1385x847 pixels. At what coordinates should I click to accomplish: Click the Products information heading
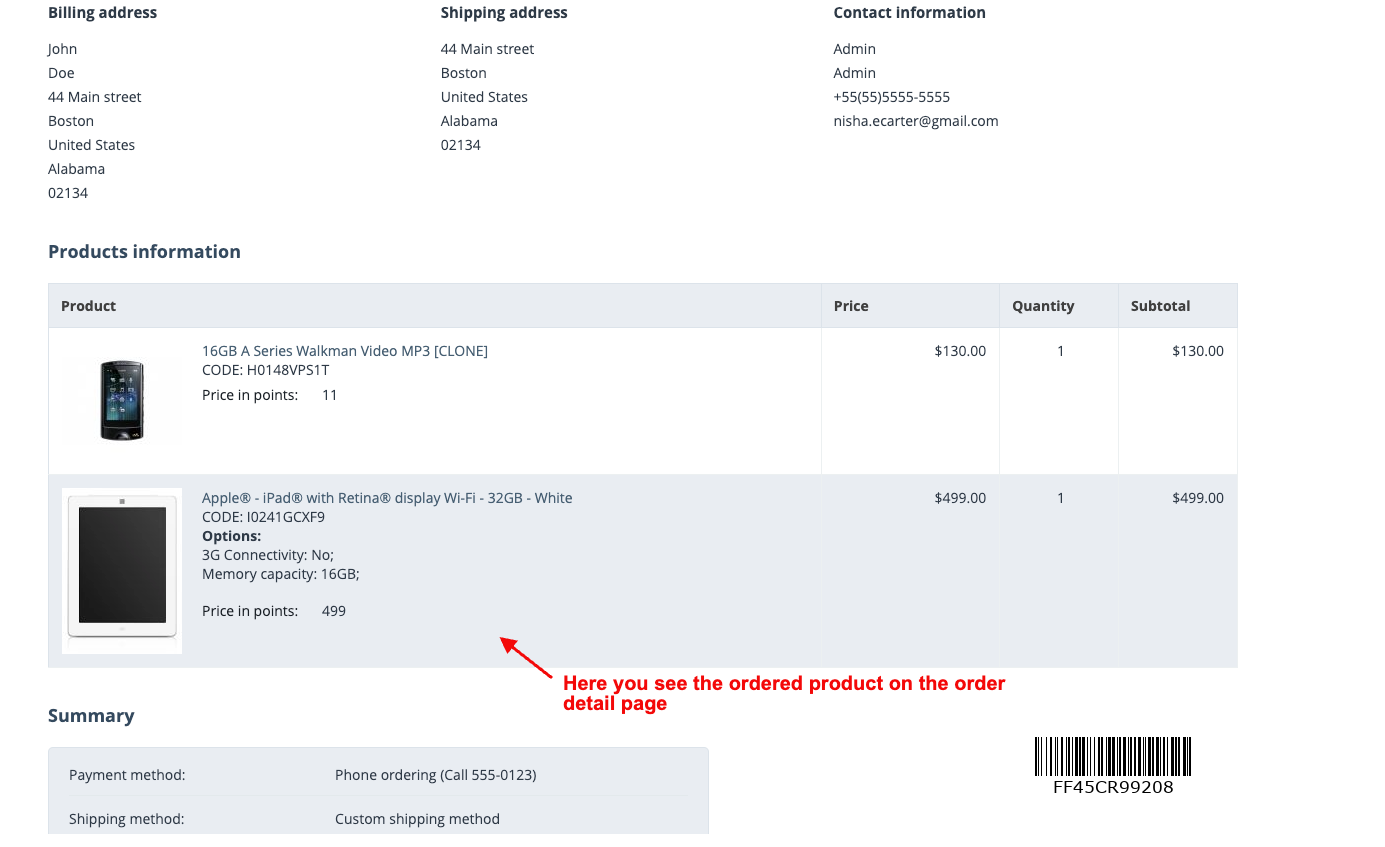point(144,252)
